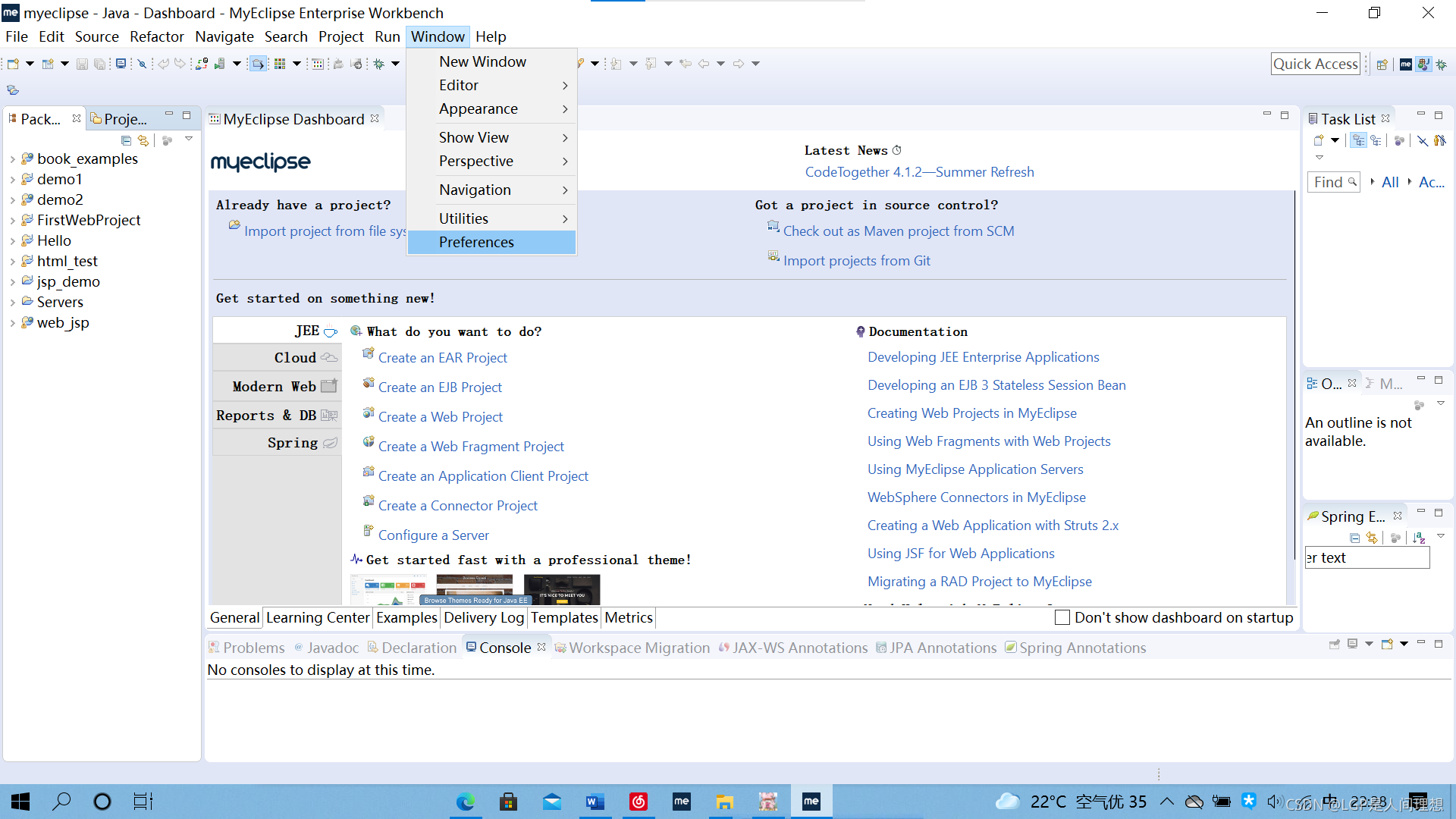Open the Perspective submenu item
The height and width of the screenshot is (819, 1456).
tap(491, 161)
